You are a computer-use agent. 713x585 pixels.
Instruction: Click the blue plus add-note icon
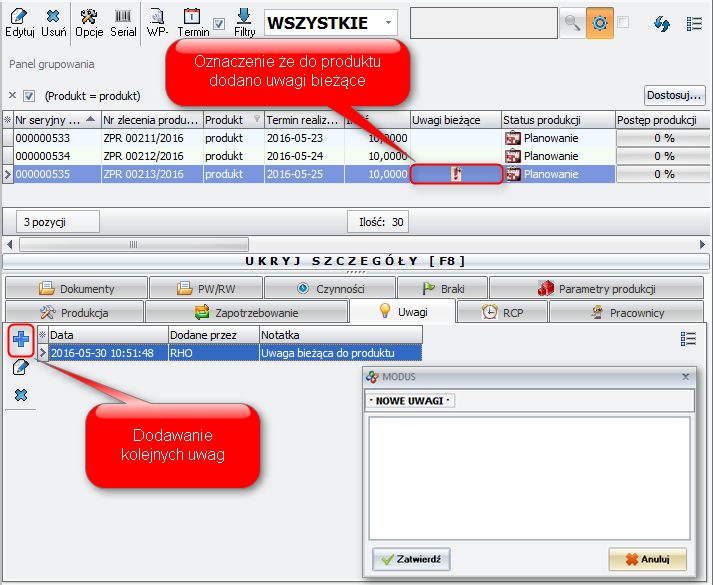pyautogui.click(x=21, y=339)
